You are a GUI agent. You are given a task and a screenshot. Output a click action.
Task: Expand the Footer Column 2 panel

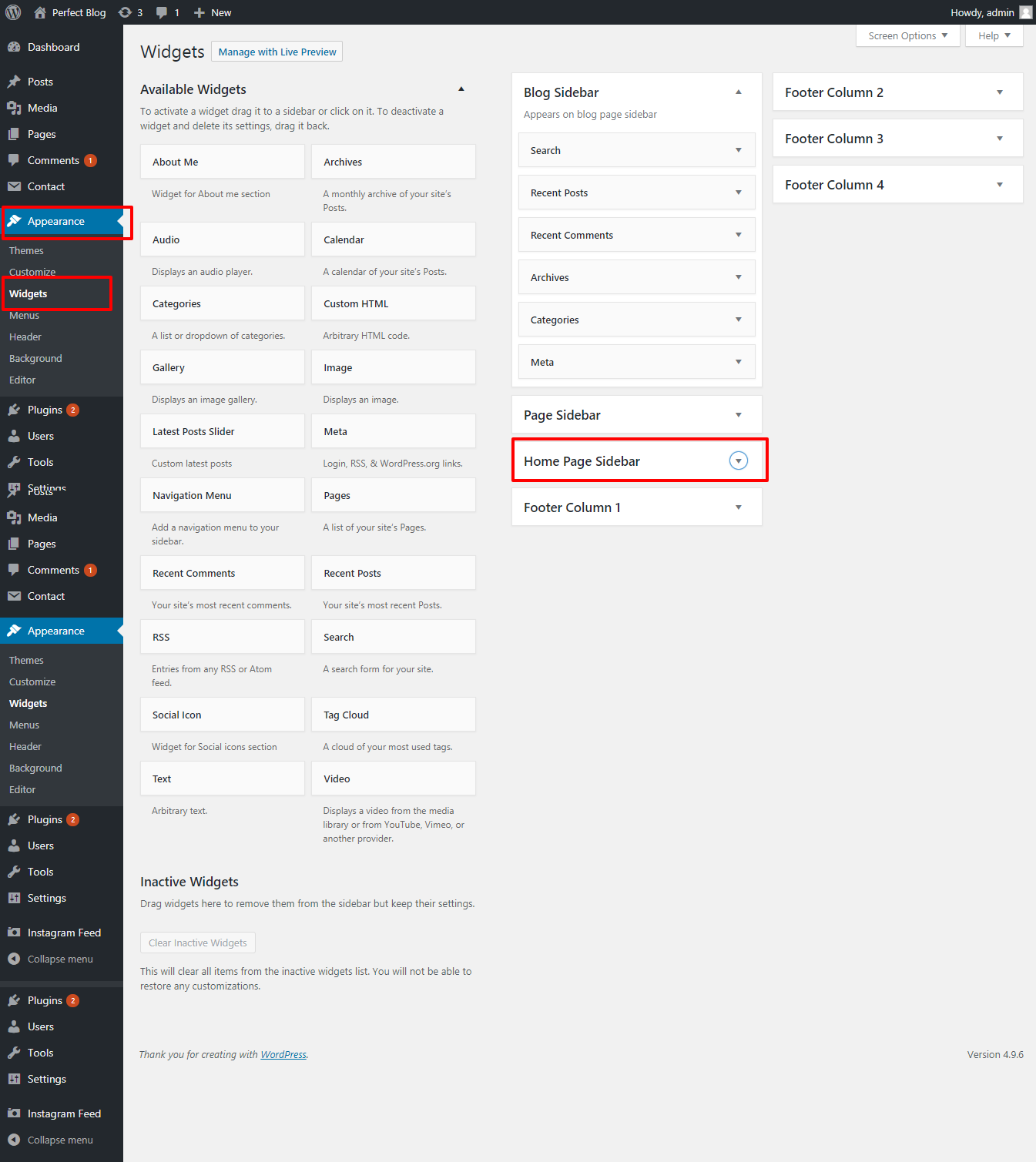999,92
